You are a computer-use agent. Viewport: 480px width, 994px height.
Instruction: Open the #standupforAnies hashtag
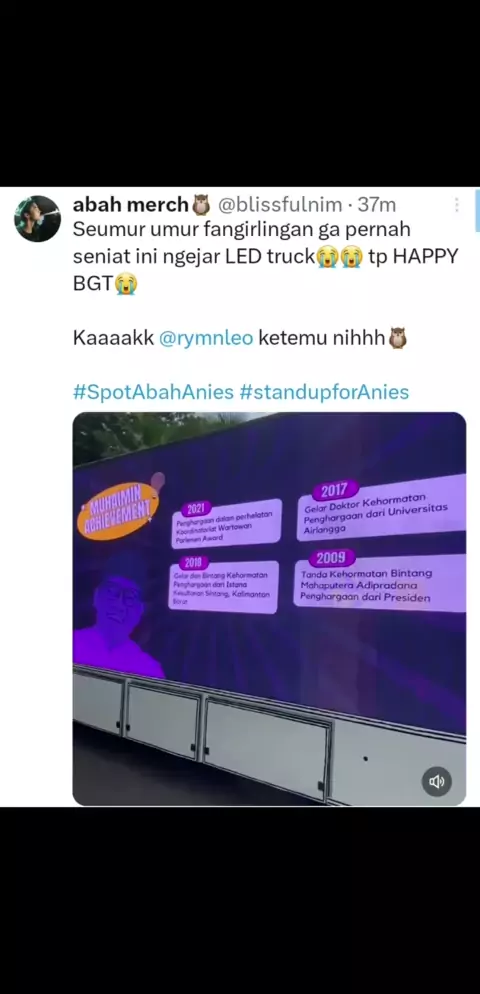point(324,392)
